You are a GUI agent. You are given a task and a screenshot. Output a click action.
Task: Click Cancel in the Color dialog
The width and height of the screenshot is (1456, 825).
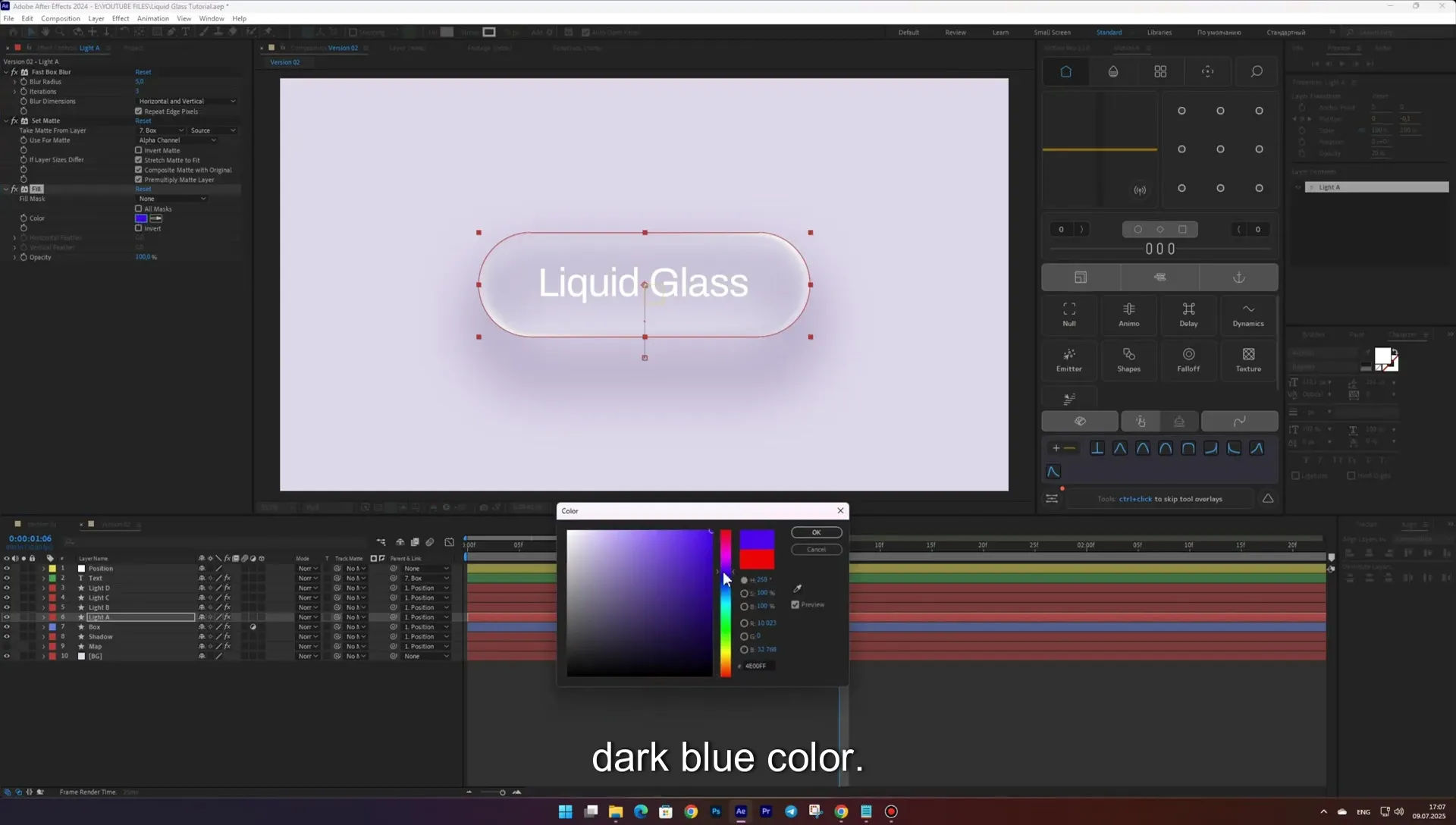tap(816, 550)
